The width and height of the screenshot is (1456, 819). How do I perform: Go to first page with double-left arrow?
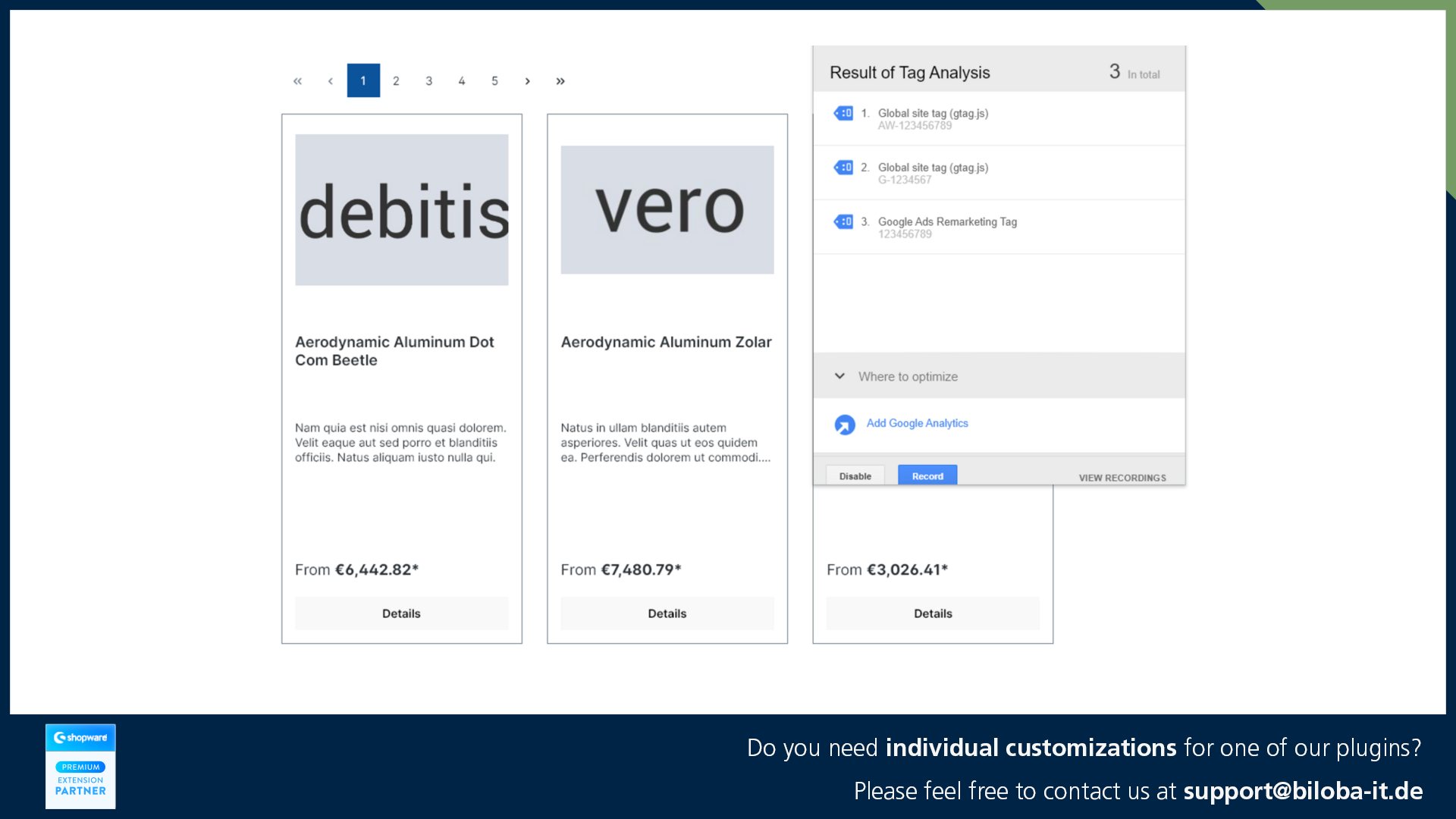(x=297, y=81)
